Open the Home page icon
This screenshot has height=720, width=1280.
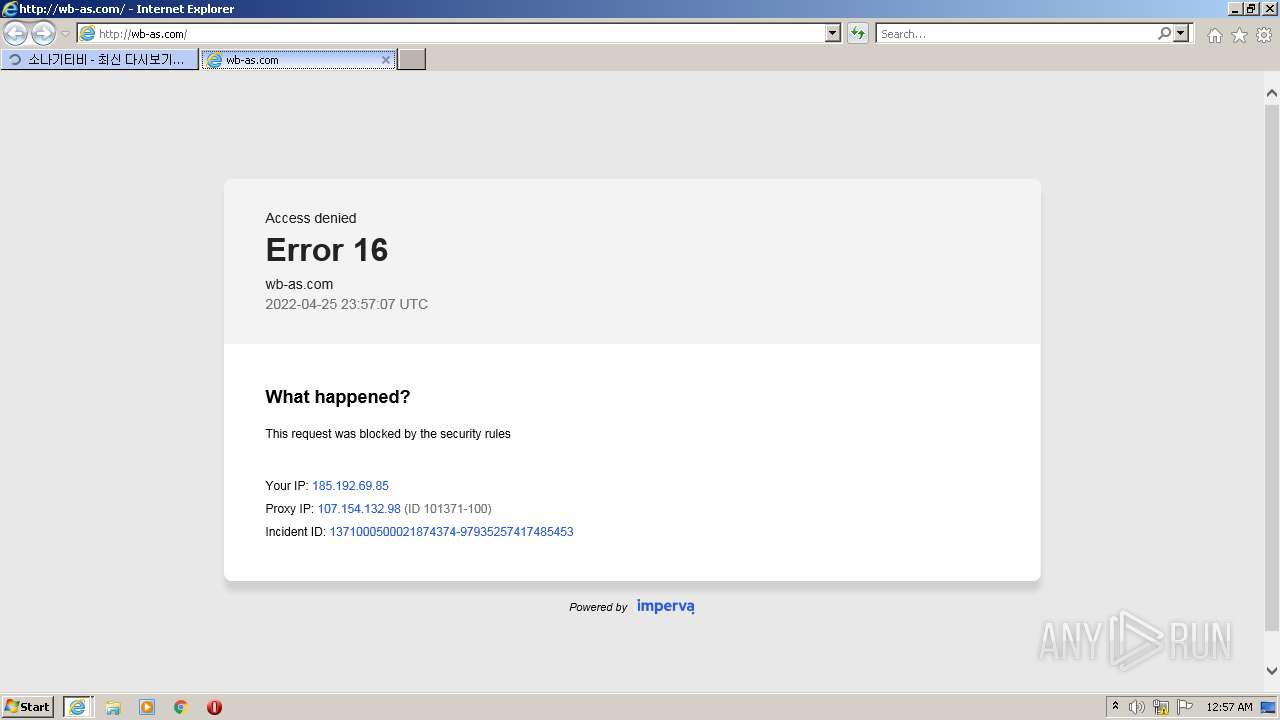click(x=1214, y=35)
